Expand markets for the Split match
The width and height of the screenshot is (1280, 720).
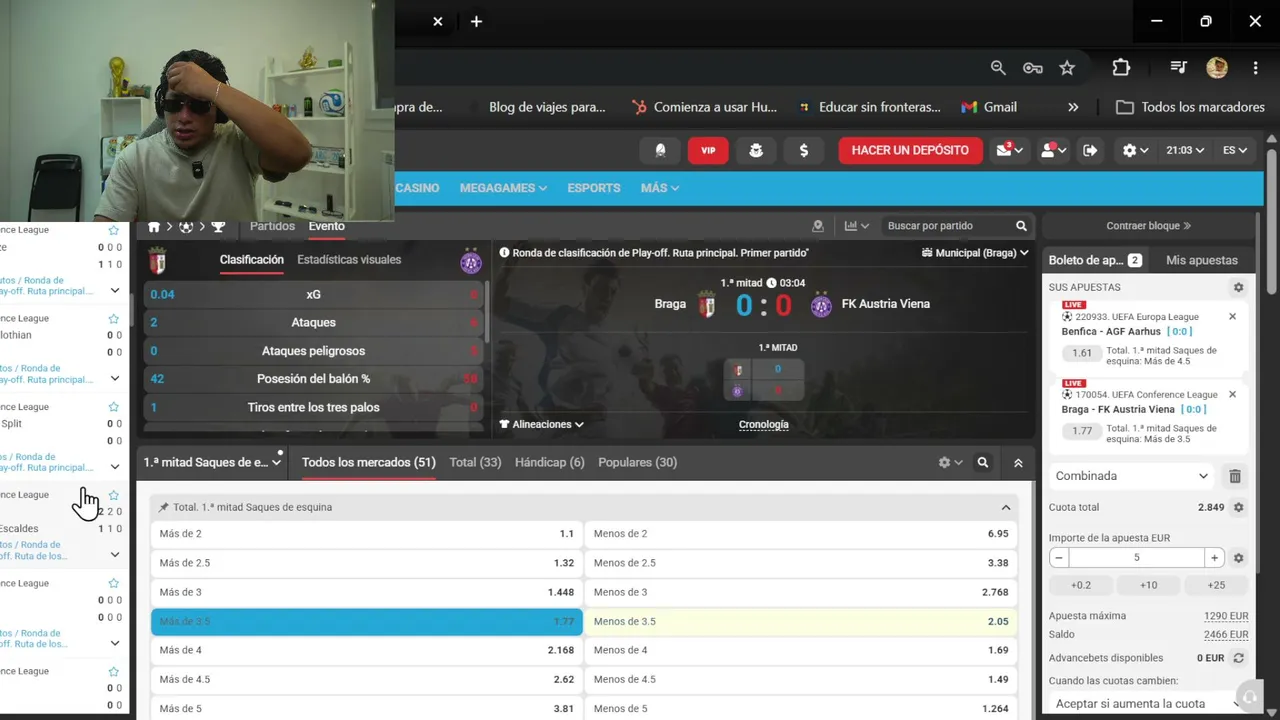(115, 467)
